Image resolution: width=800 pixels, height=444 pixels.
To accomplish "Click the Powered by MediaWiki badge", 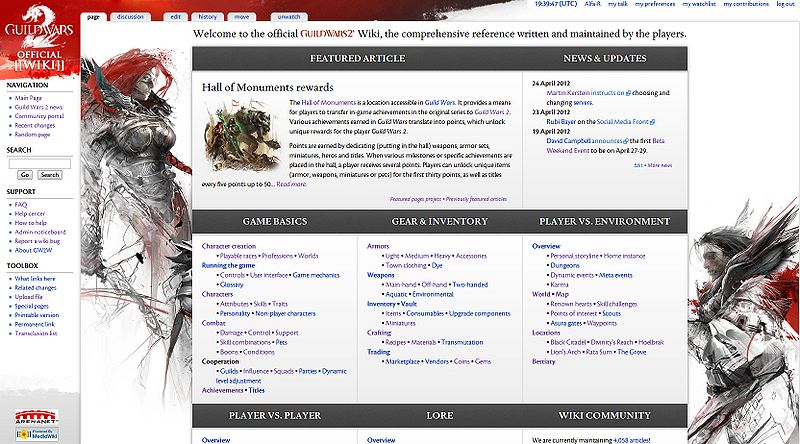I will [37, 434].
